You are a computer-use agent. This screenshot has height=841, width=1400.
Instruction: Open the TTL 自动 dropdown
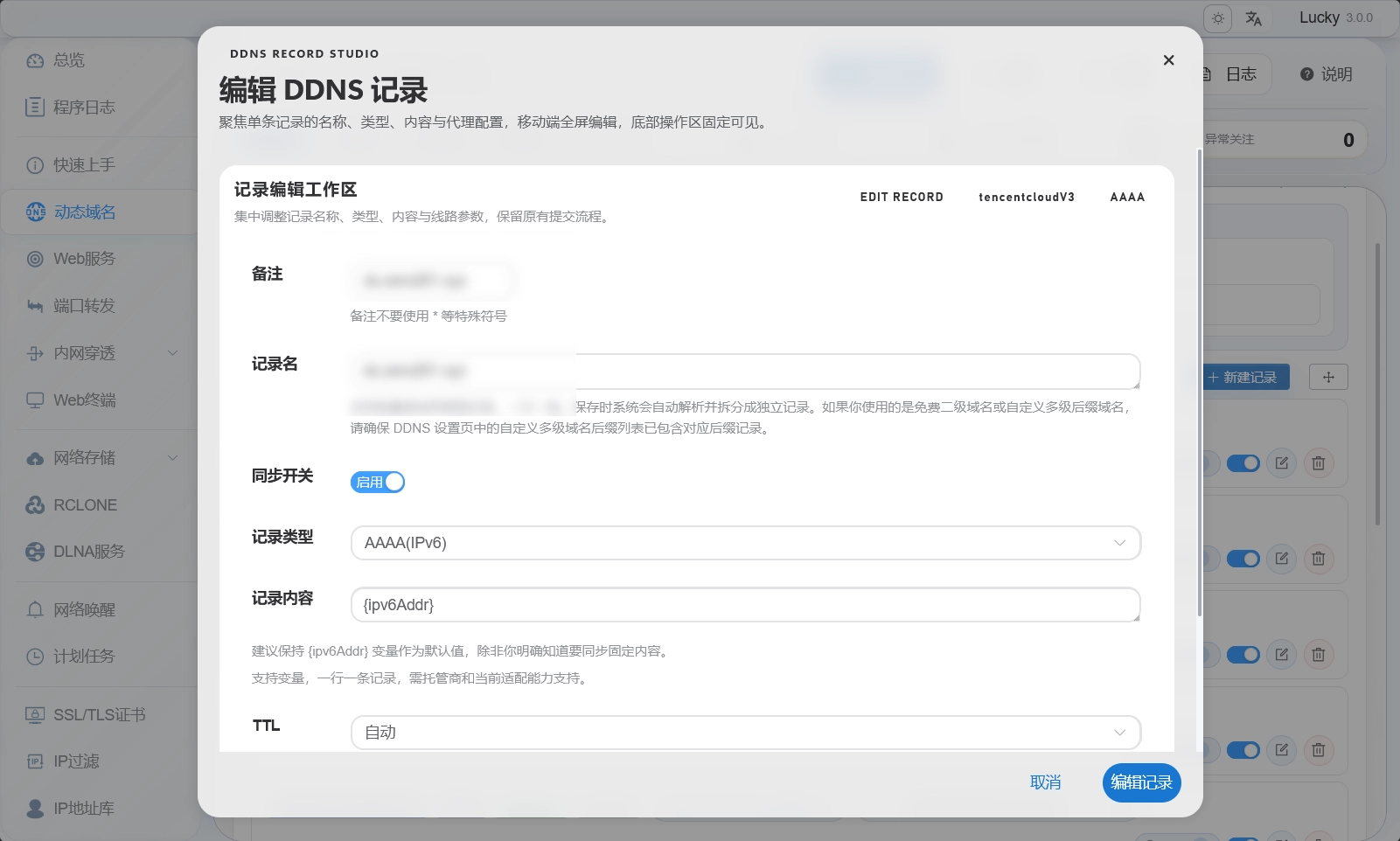pyautogui.click(x=746, y=733)
